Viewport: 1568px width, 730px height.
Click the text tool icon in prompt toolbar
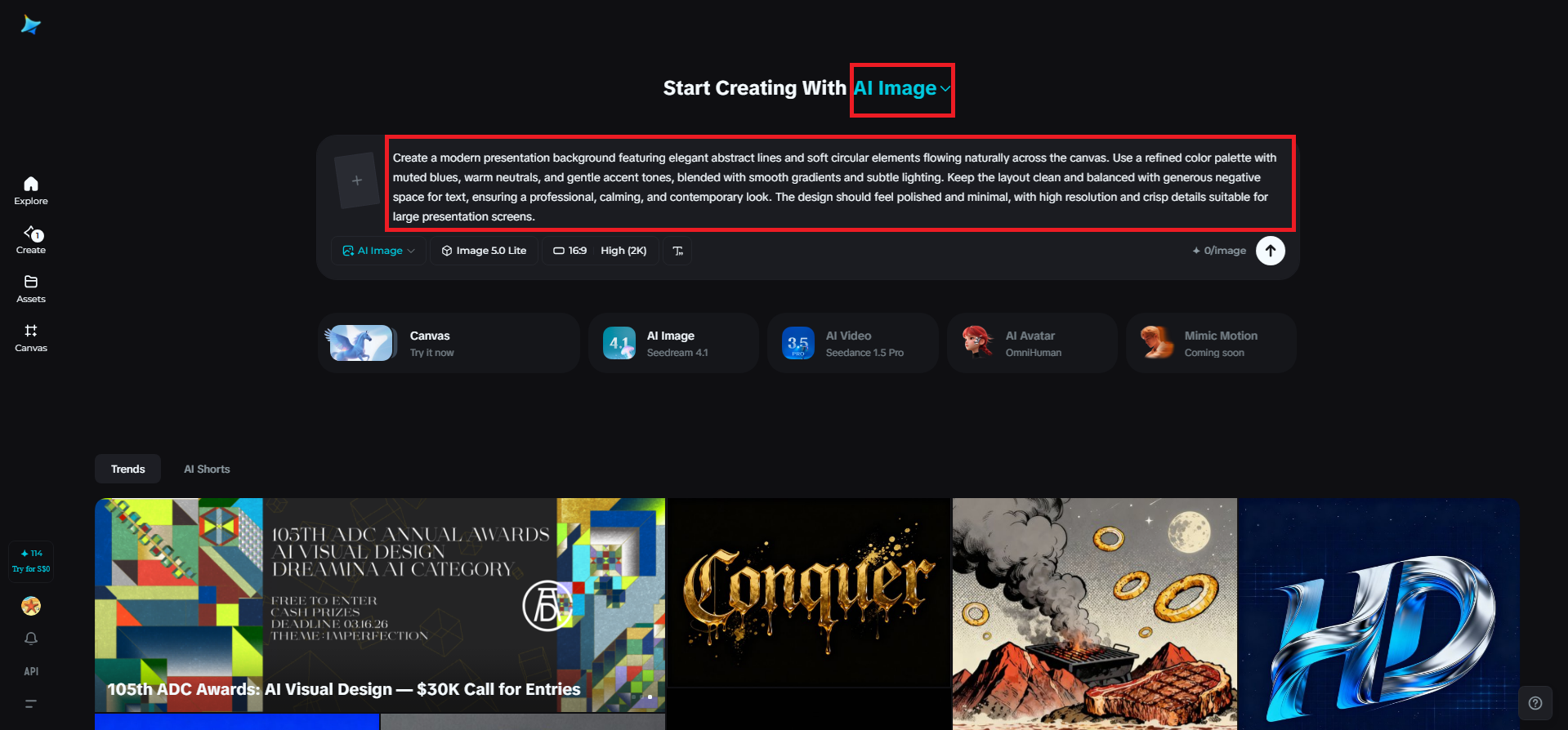tap(678, 251)
